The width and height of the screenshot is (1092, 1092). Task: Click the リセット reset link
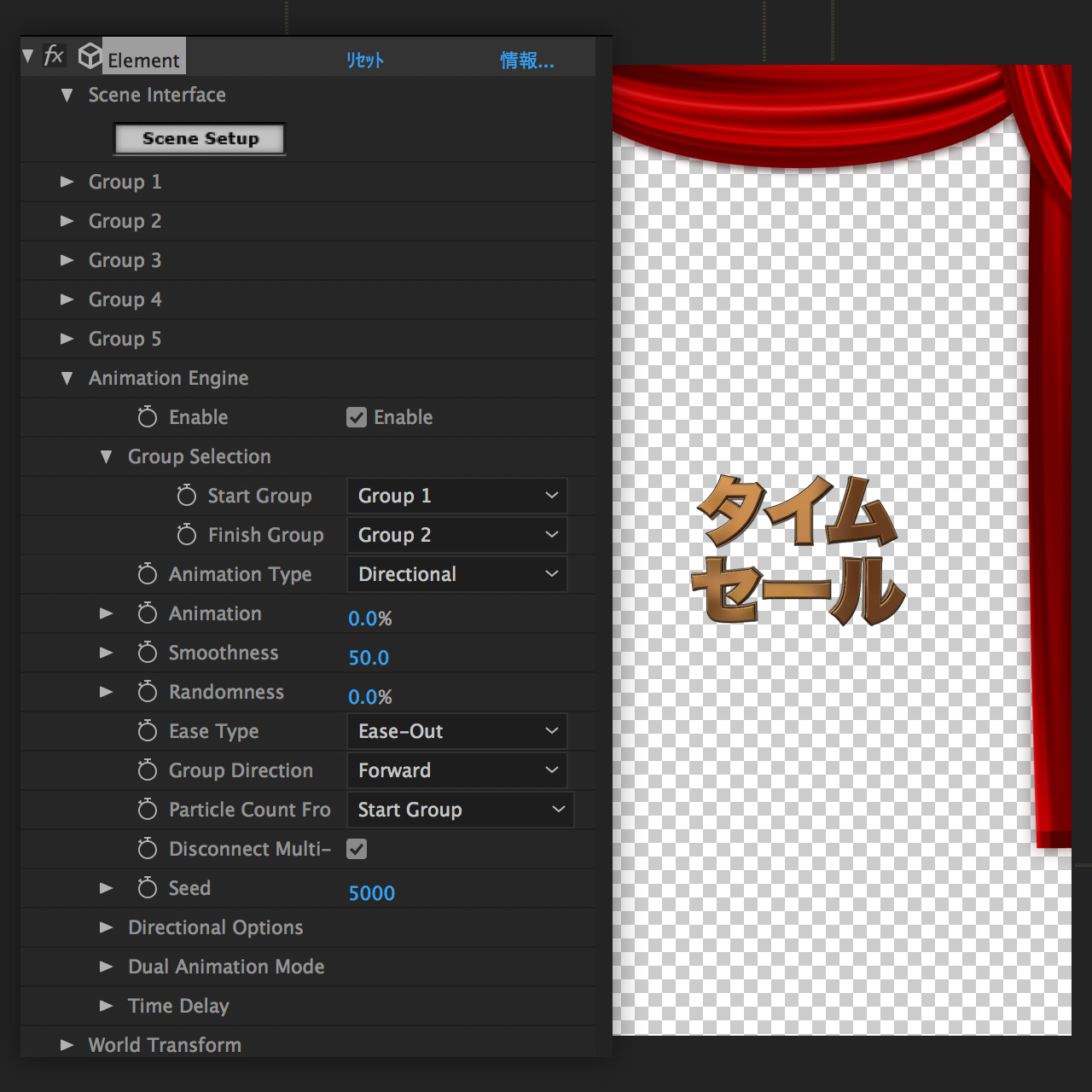[365, 61]
